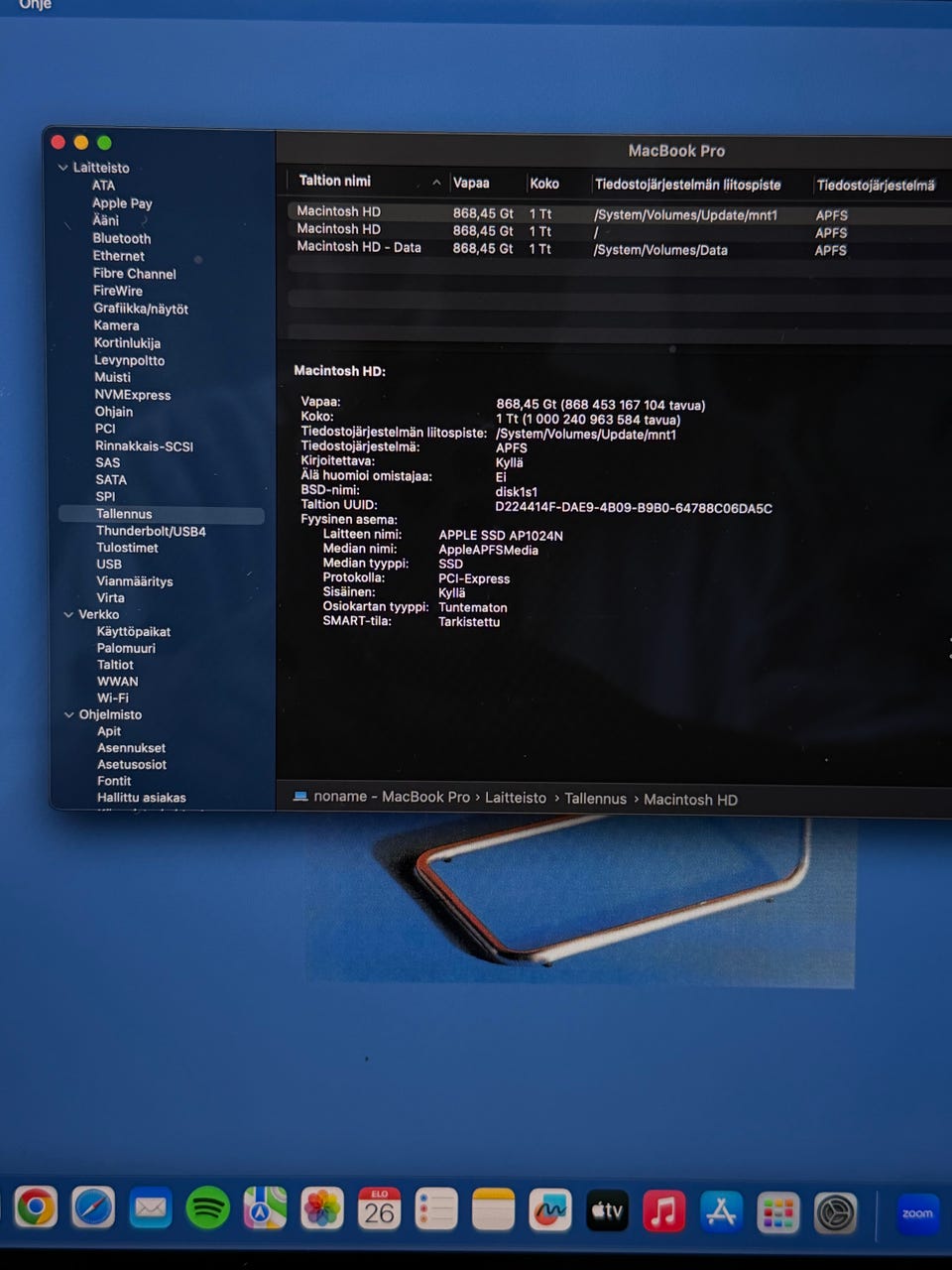
Task: Select the highlighted Tallennus sidebar item
Action: click(162, 514)
